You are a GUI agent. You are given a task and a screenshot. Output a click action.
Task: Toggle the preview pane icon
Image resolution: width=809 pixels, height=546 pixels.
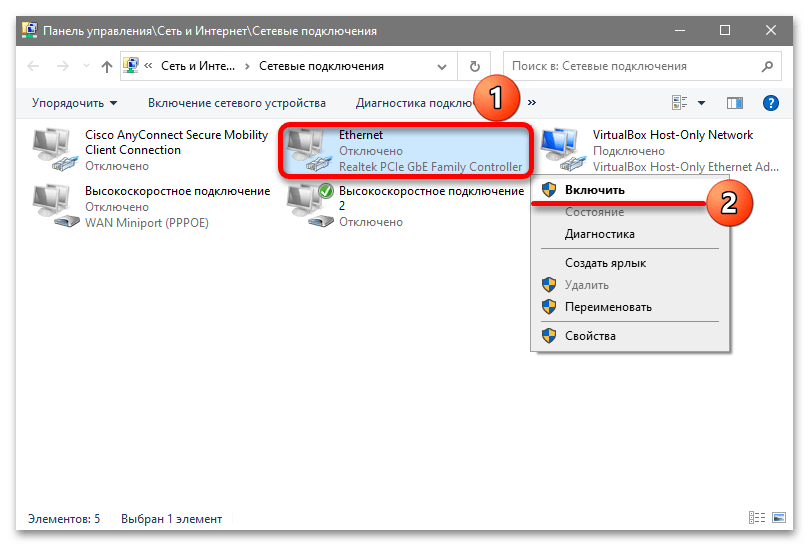pos(734,103)
